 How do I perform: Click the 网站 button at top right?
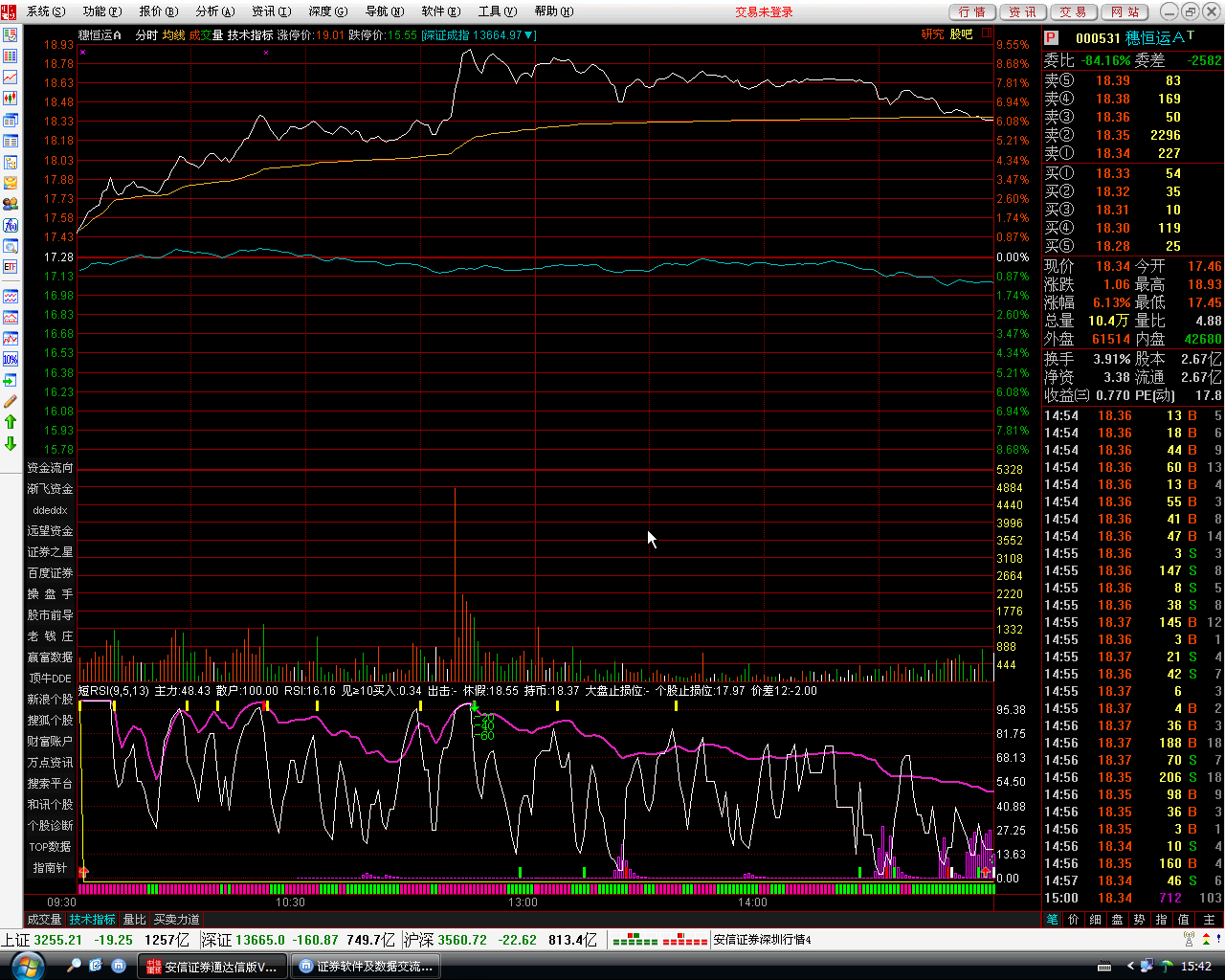(1125, 11)
